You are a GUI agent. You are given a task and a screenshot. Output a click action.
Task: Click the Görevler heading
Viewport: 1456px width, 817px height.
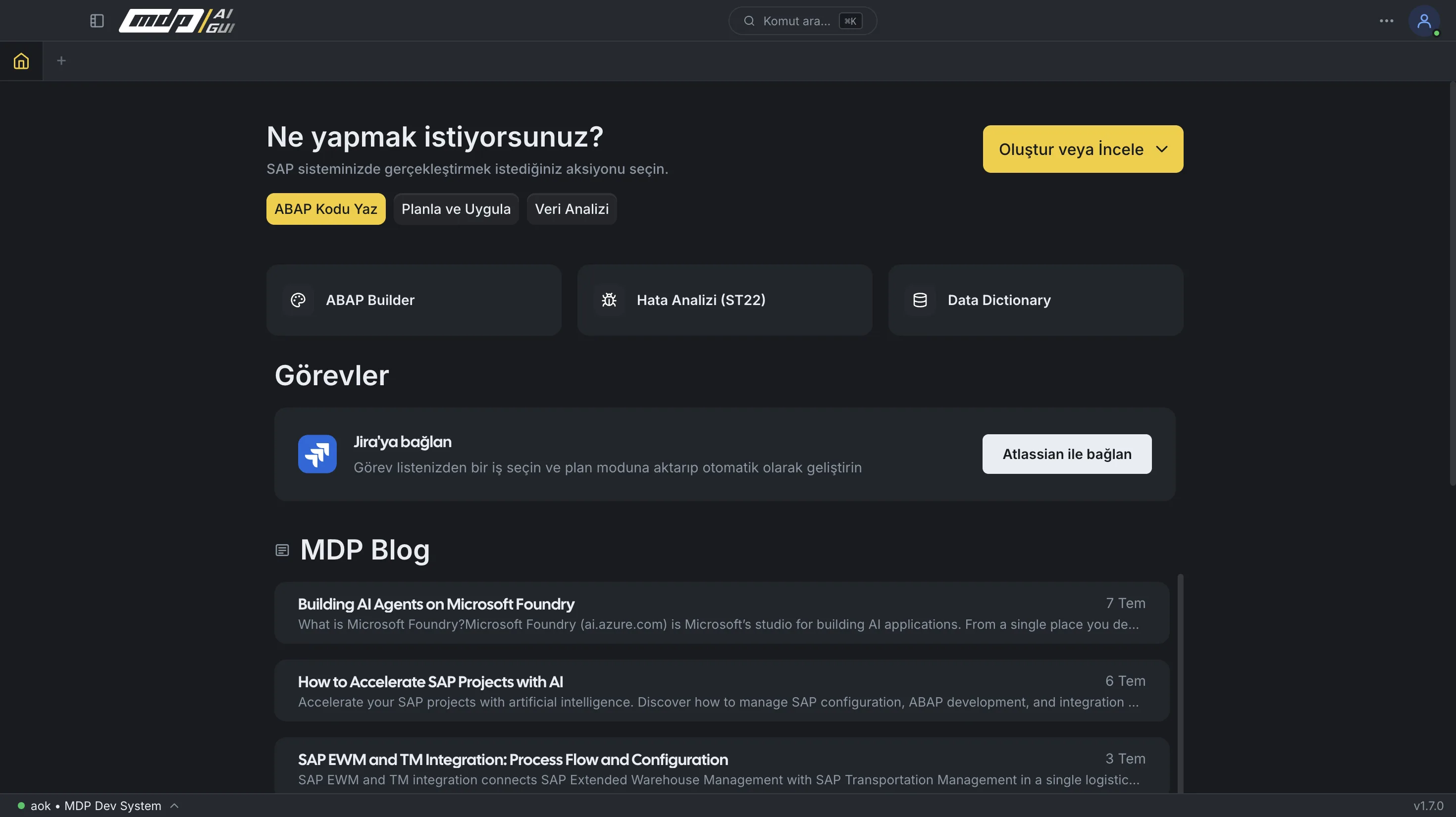[x=332, y=375]
